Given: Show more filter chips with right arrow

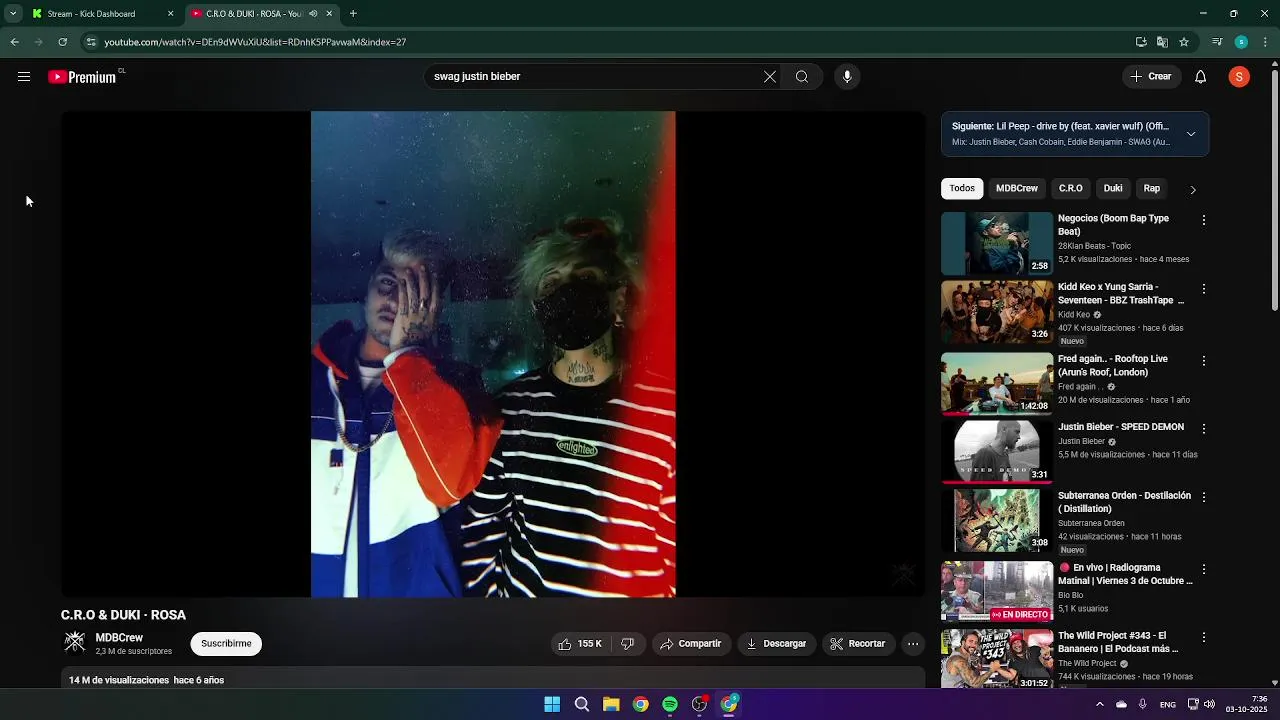Looking at the screenshot, I should [1192, 189].
